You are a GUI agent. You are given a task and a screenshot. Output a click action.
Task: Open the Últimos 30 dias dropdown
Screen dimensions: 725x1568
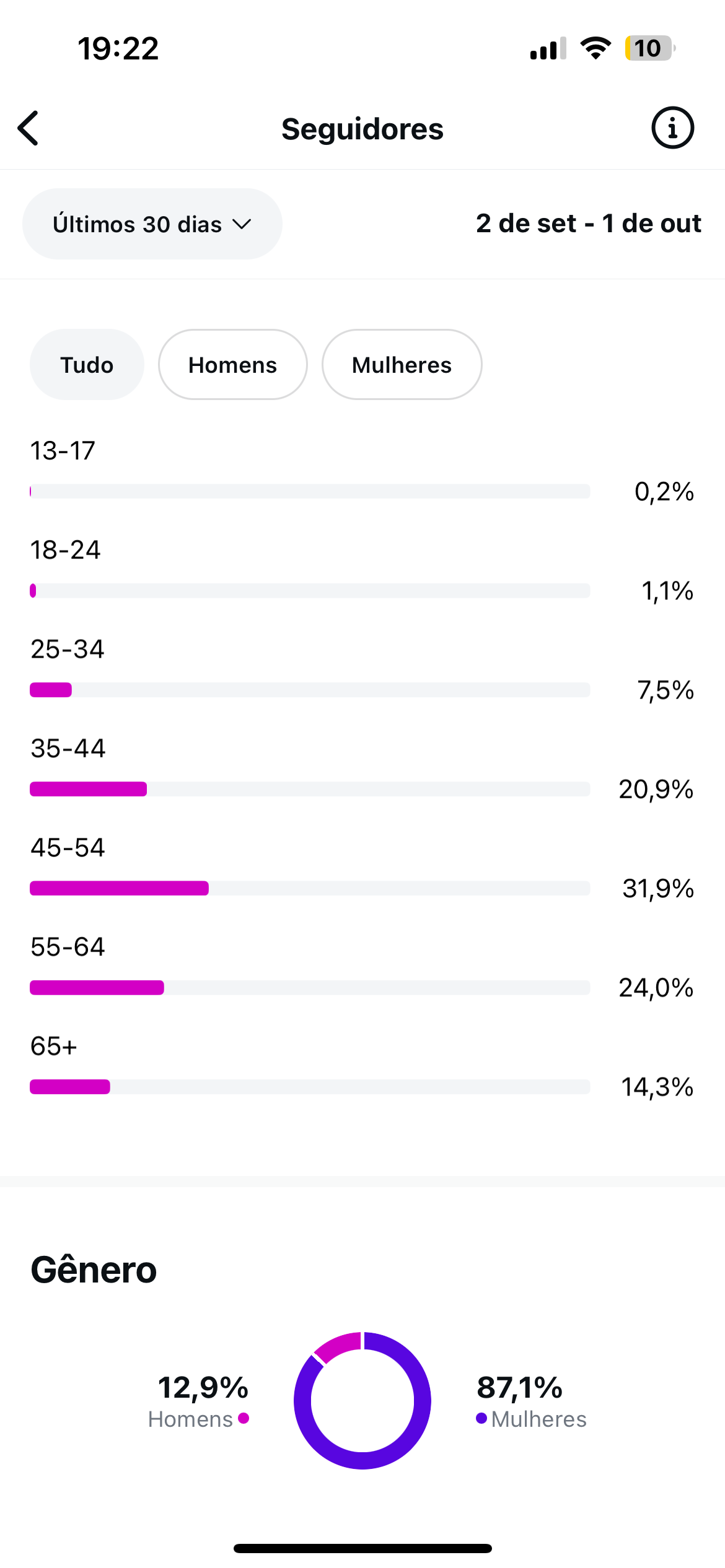pos(152,224)
